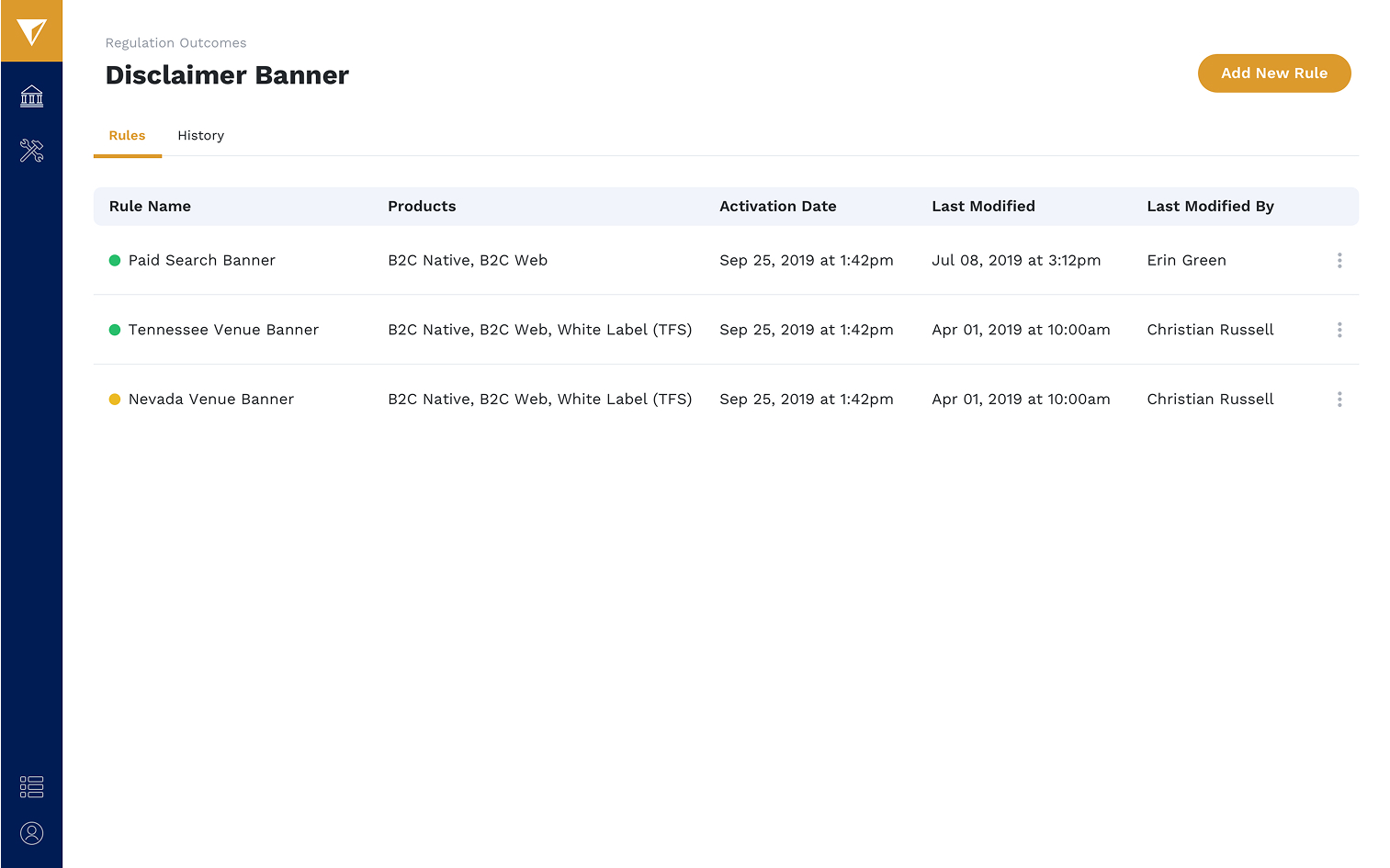This screenshot has width=1390, height=868.
Task: Switch to the History tab
Action: tap(200, 136)
